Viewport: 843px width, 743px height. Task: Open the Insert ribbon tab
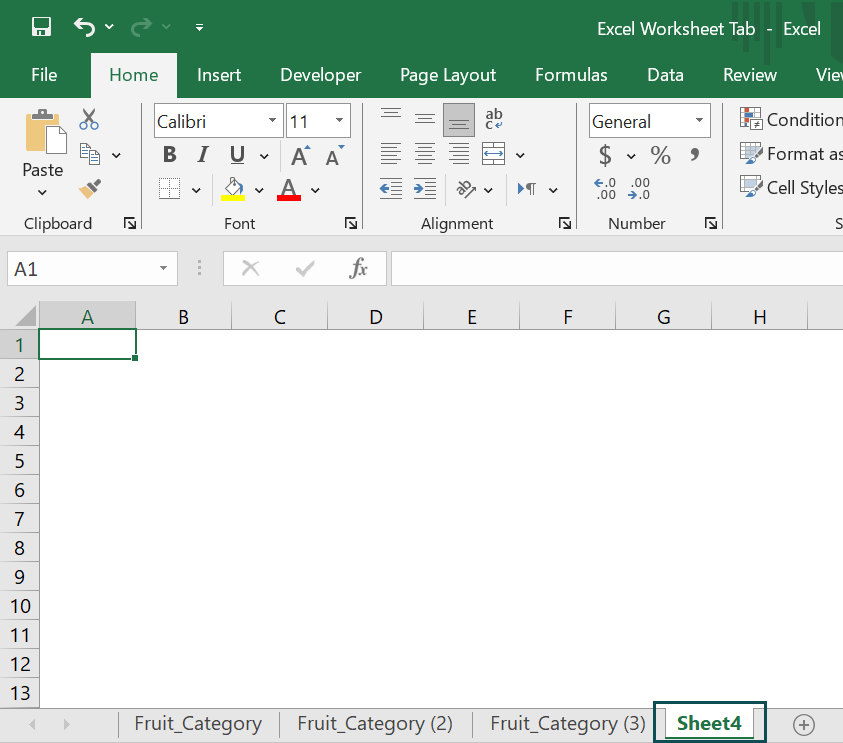pyautogui.click(x=218, y=75)
